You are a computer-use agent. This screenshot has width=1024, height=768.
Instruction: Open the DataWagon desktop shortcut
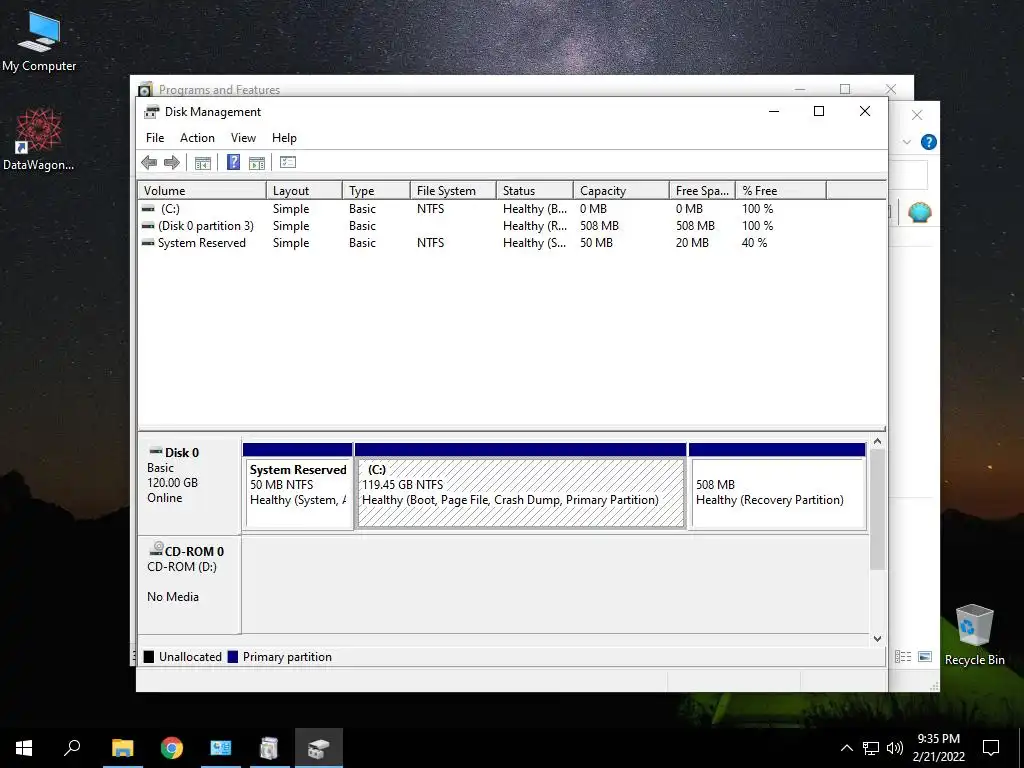(39, 140)
